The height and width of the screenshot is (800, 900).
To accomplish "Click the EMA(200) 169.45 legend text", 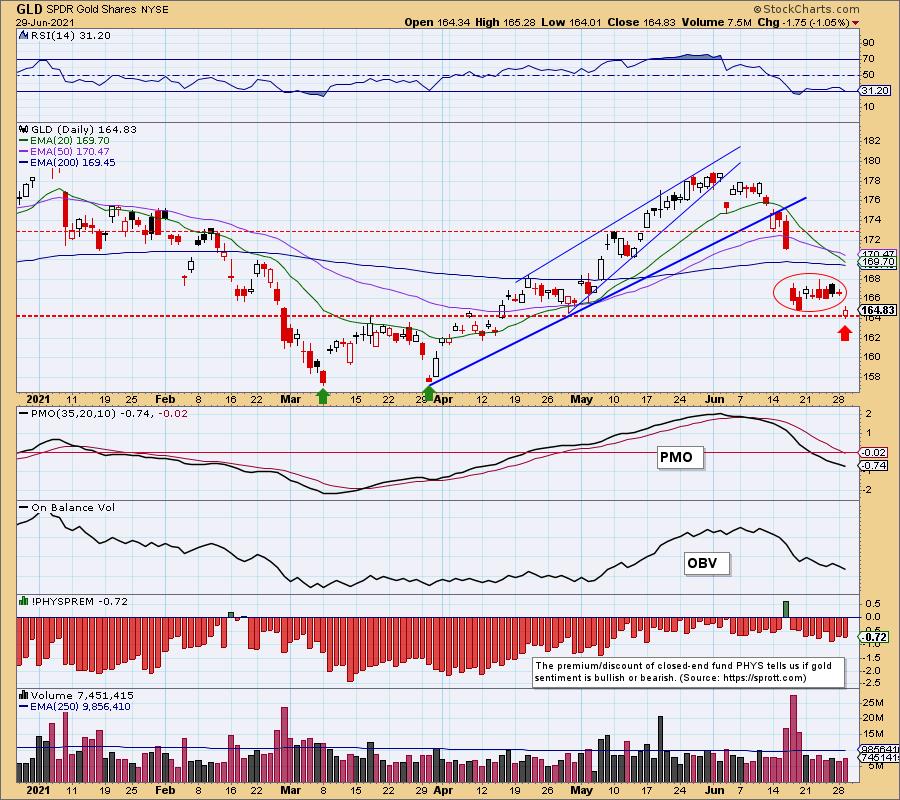I will tap(72, 162).
